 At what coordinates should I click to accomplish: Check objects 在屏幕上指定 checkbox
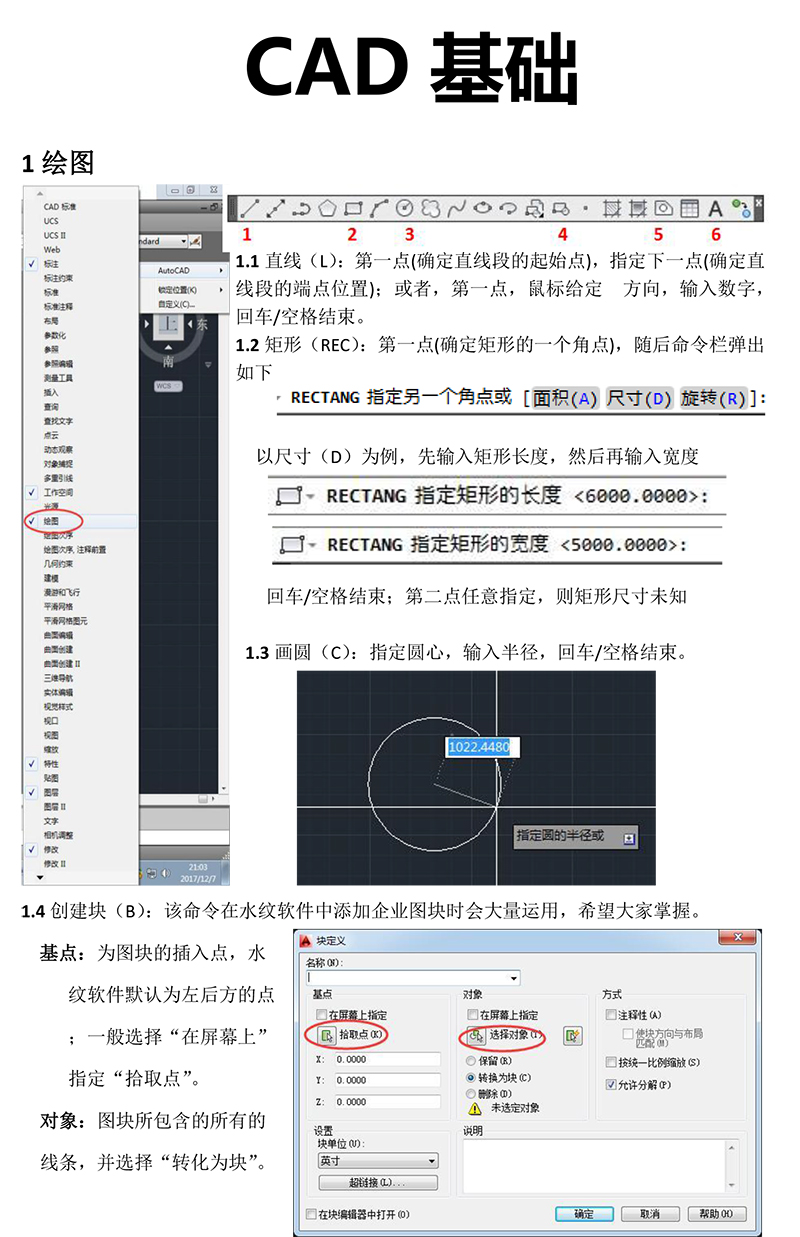click(x=472, y=1015)
